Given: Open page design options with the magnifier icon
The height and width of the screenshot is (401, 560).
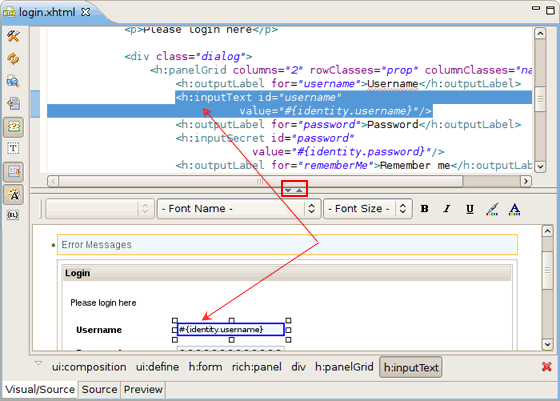Looking at the screenshot, I should coord(13,81).
